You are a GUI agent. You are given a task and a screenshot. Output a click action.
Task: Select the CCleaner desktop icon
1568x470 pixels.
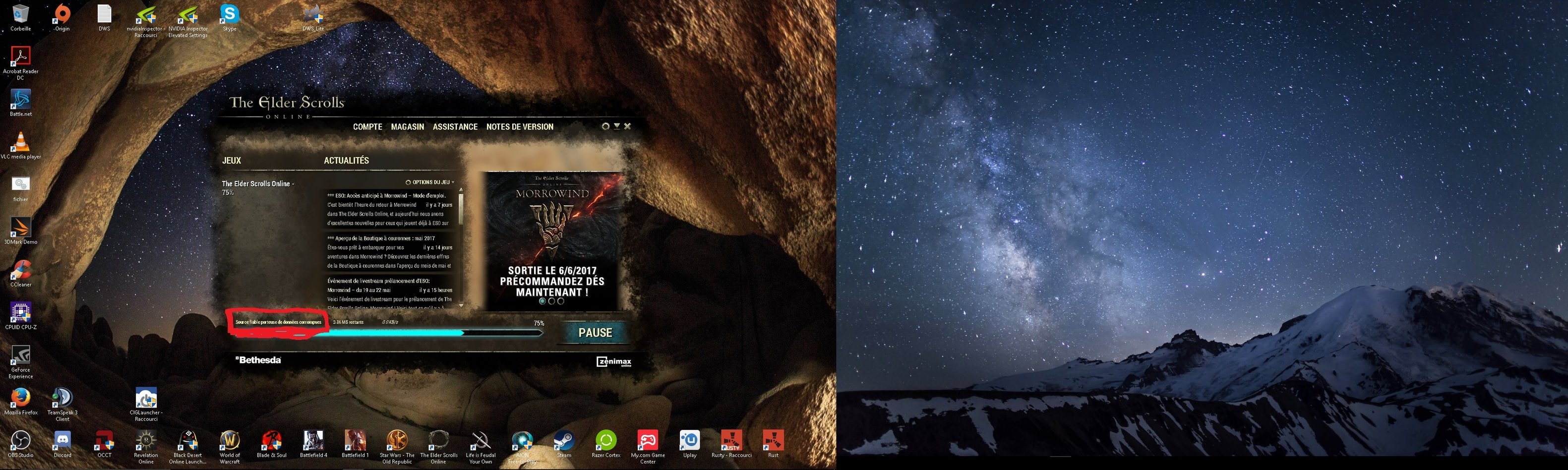(21, 273)
